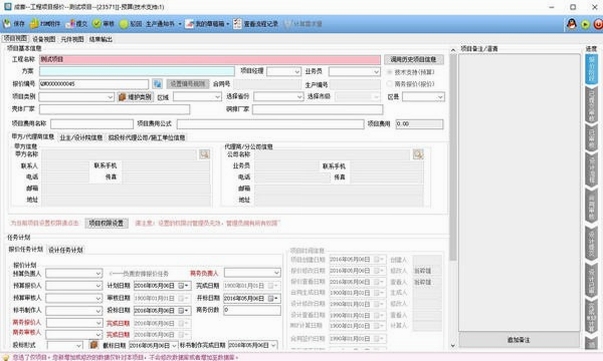Click the third grey progress stage arrow
The height and width of the screenshot is (361, 603).
point(591,139)
